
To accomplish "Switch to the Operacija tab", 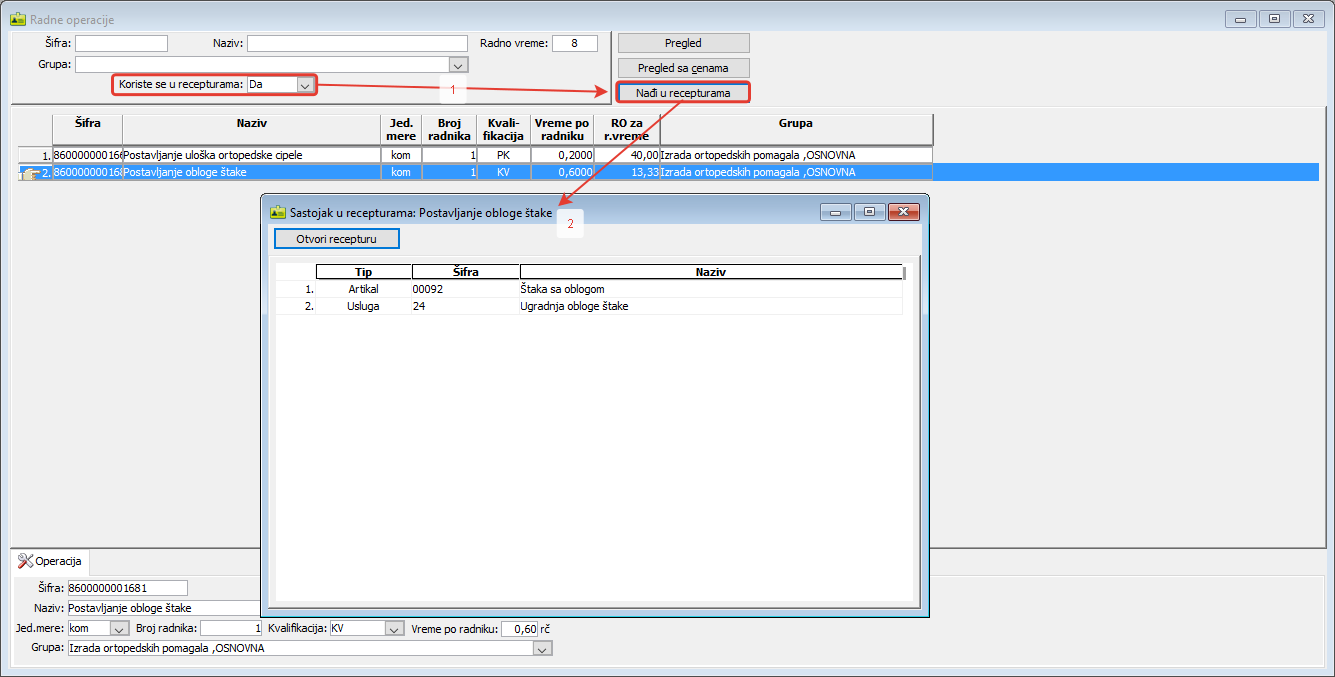I will pos(53,561).
